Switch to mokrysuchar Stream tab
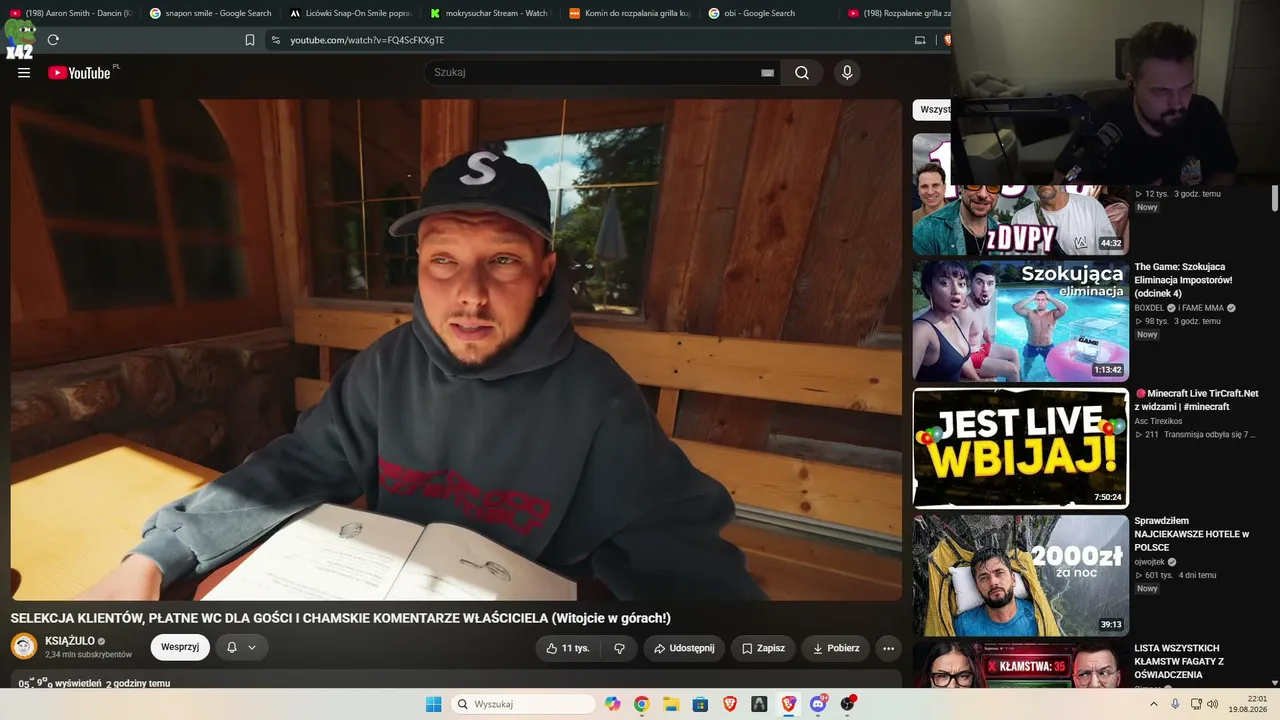 pos(490,13)
